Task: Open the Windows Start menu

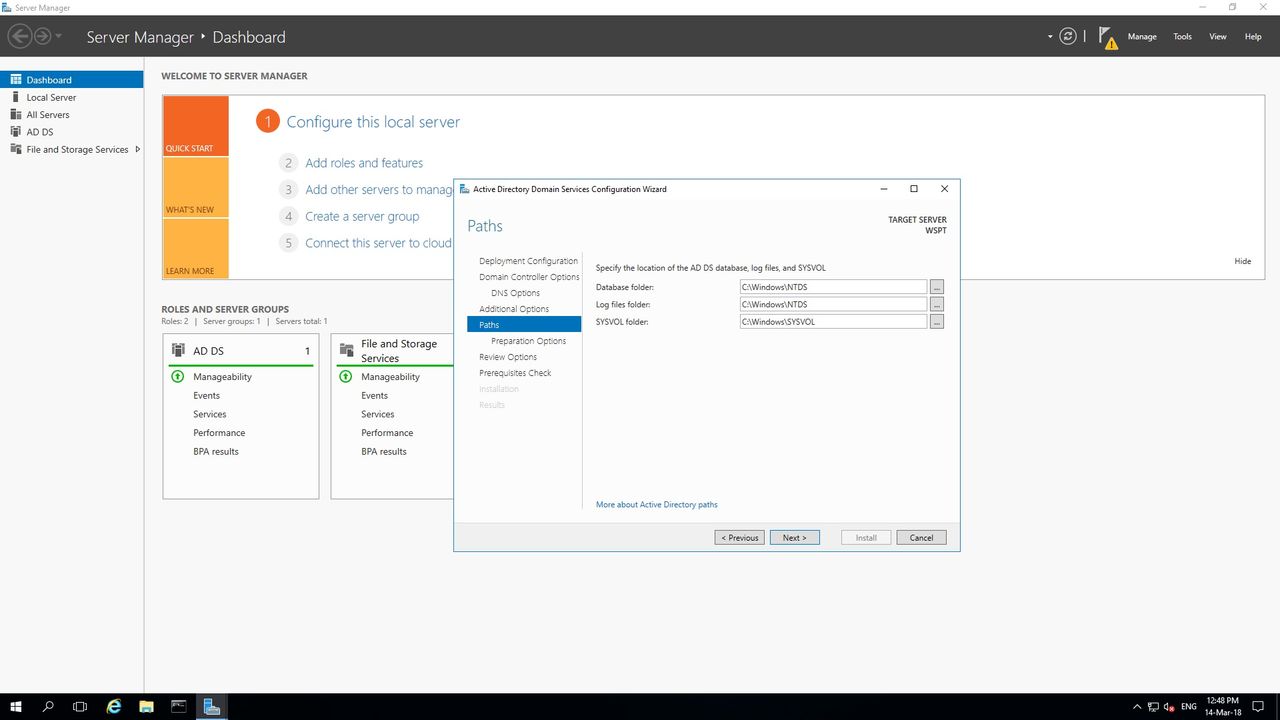Action: (16, 706)
